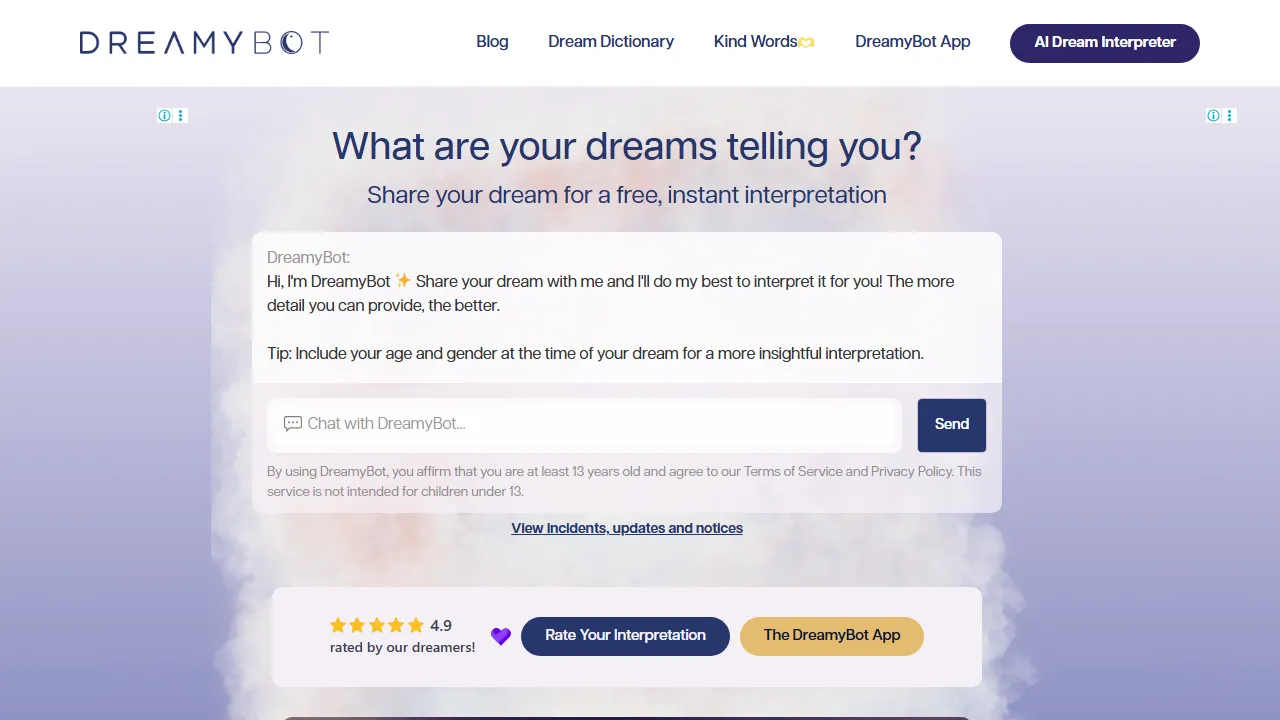The image size is (1280, 720).
Task: Click the top-left ad info (i) icon
Action: point(164,115)
